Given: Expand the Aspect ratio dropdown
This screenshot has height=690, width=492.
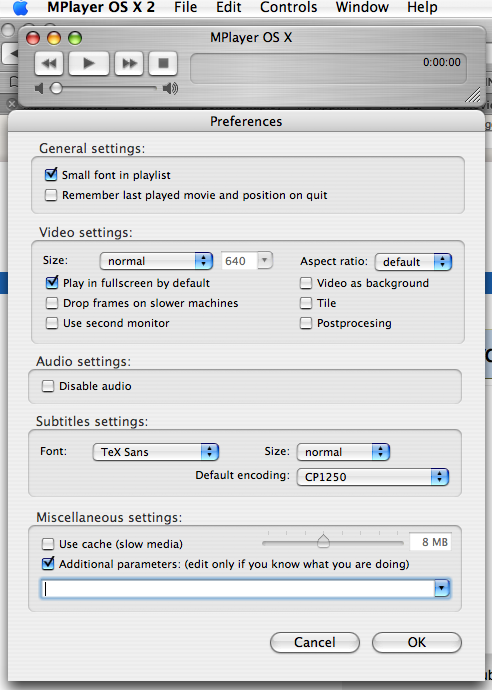Looking at the screenshot, I should coord(413,262).
